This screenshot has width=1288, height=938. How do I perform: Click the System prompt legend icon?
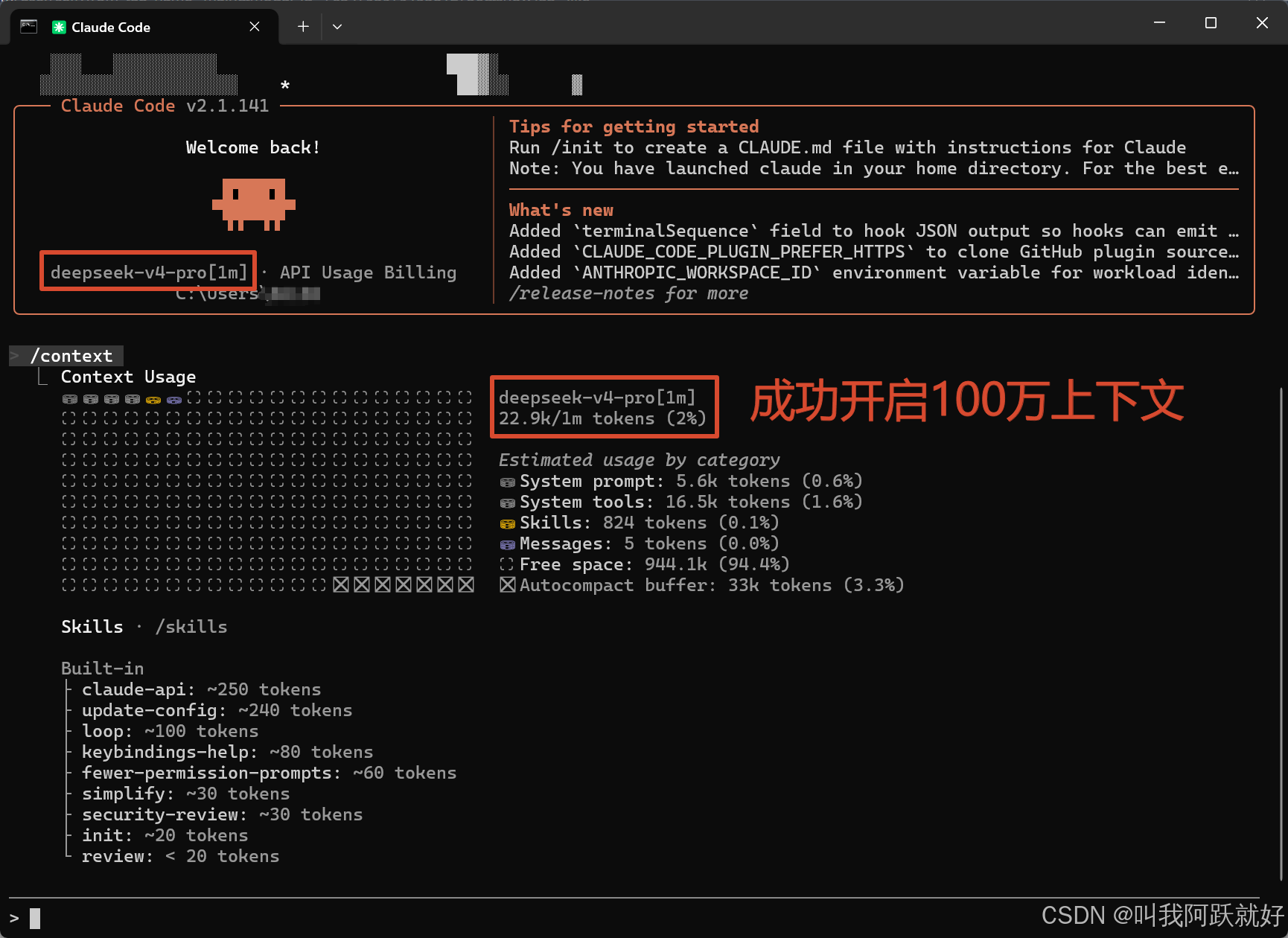click(508, 482)
